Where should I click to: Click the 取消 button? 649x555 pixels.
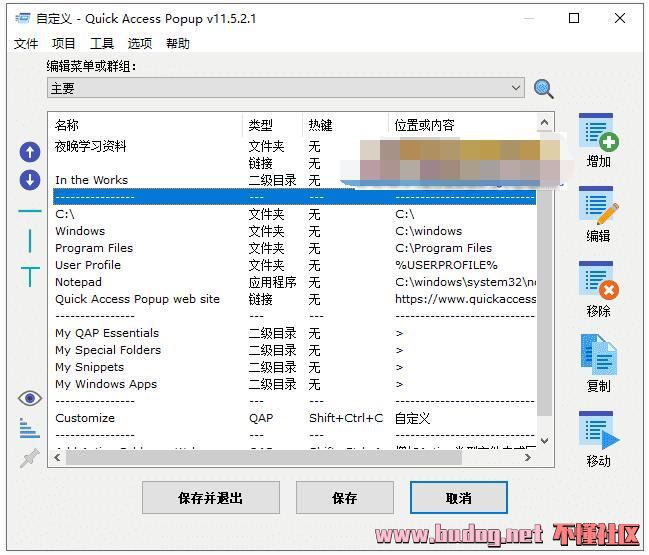point(459,497)
